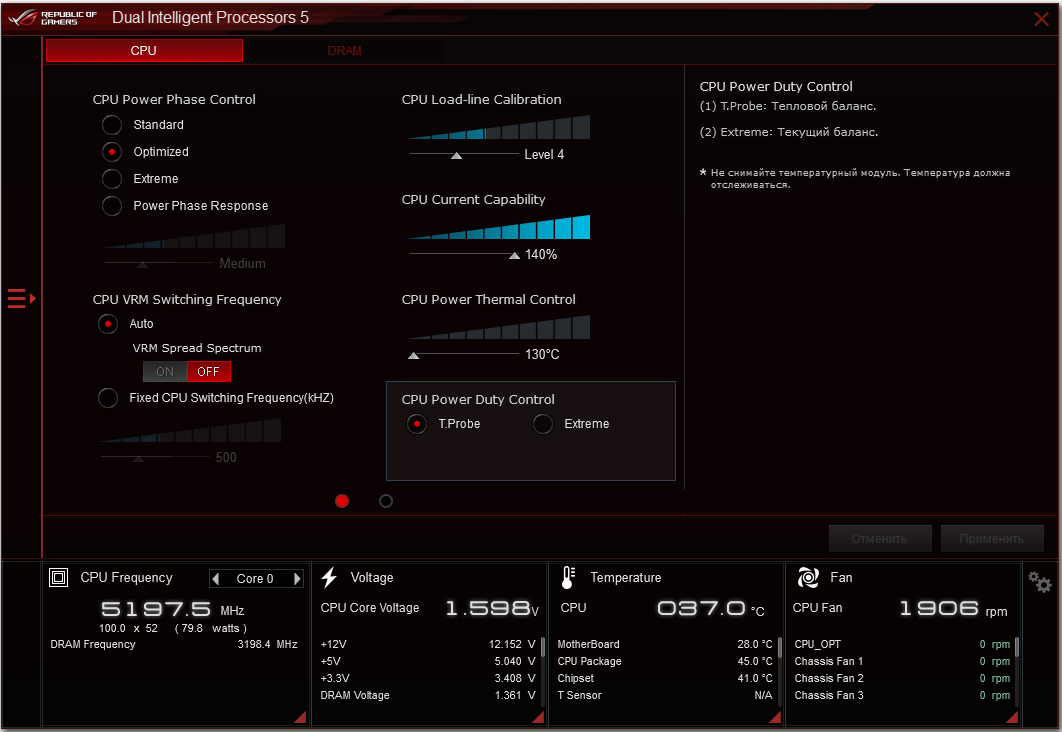Open the red sidebar menu icon
Screen dimensions: 1062x732
click(21, 298)
